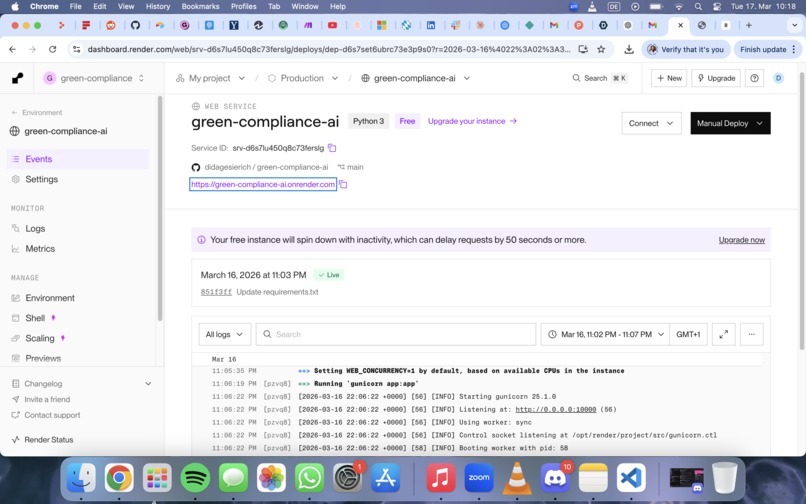This screenshot has width=806, height=504.
Task: Open Invite a friend link
Action: coord(41,399)
